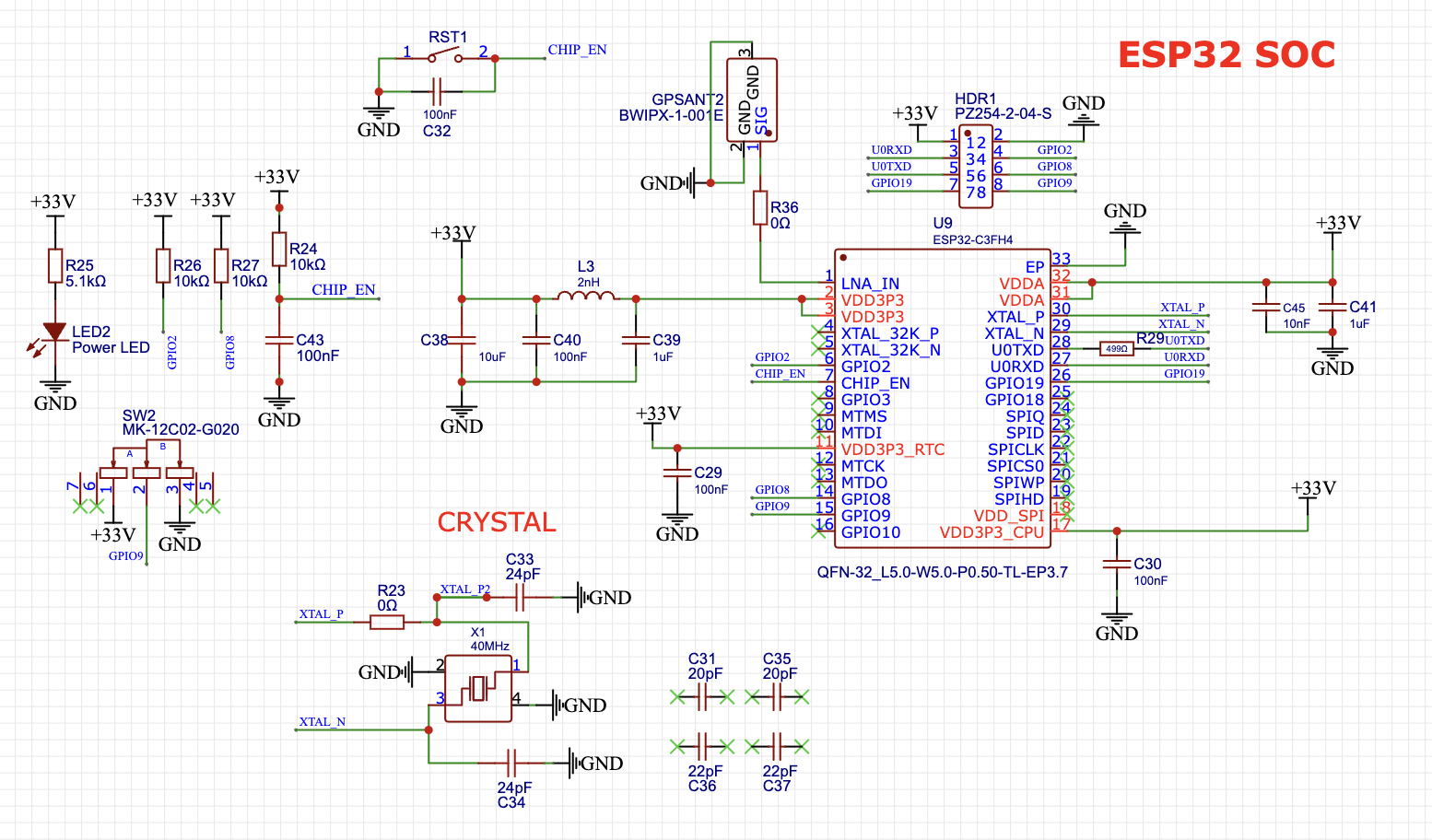
Task: Click the L3 2nH inductor symbol
Action: [586, 296]
